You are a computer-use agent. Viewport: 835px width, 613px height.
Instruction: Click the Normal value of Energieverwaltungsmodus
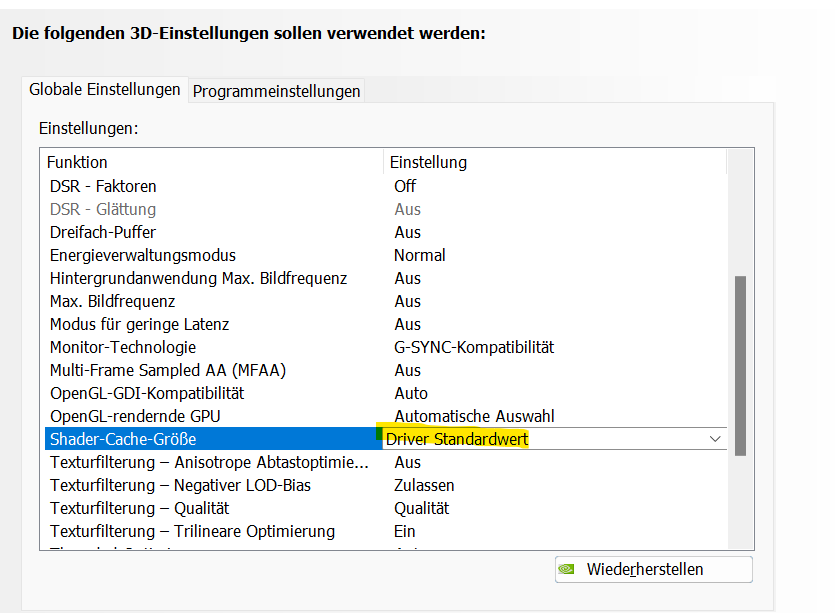[x=420, y=255]
